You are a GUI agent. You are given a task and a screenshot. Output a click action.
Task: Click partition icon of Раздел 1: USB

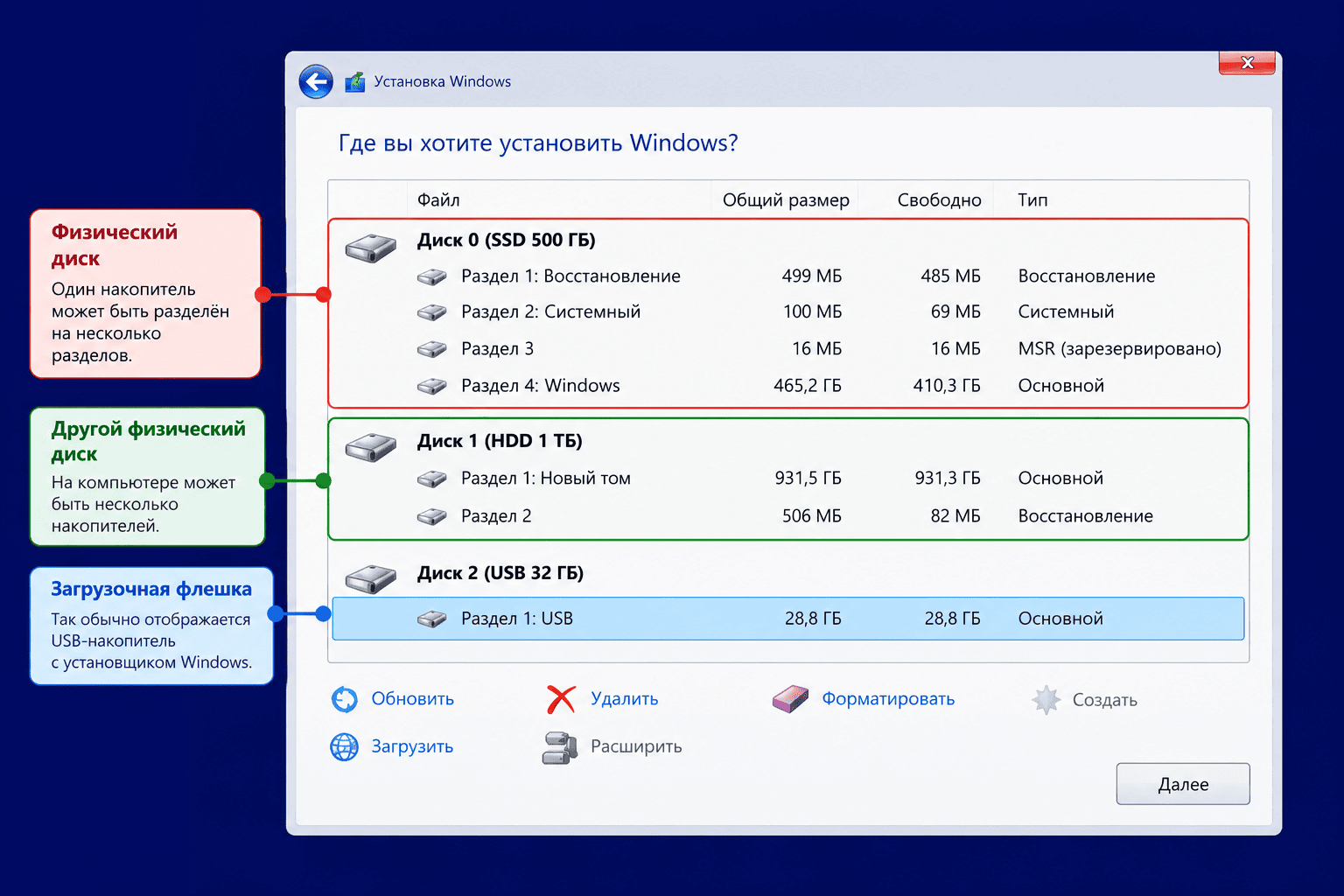pos(432,619)
